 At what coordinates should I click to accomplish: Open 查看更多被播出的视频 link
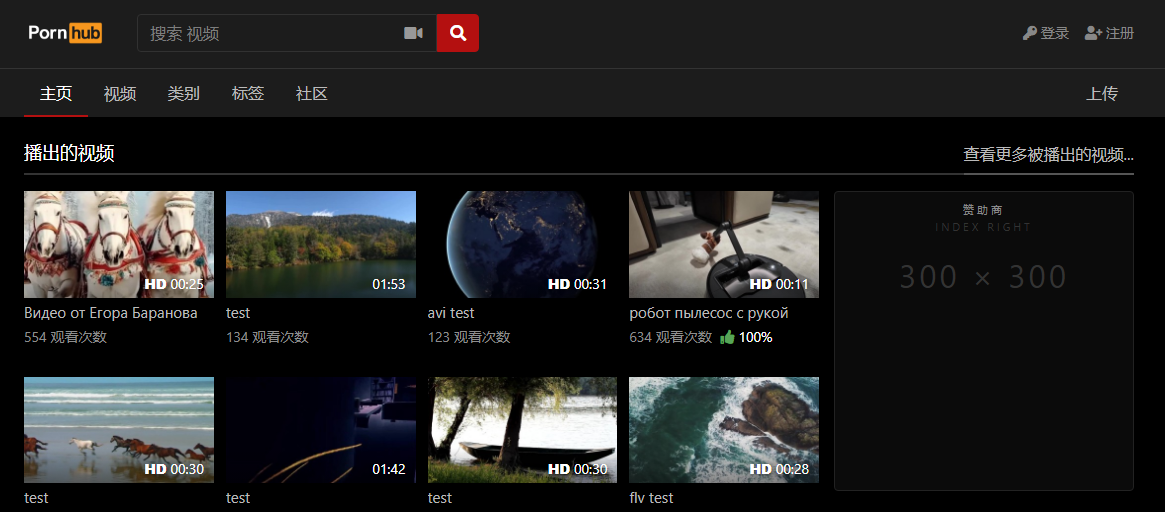[1048, 155]
